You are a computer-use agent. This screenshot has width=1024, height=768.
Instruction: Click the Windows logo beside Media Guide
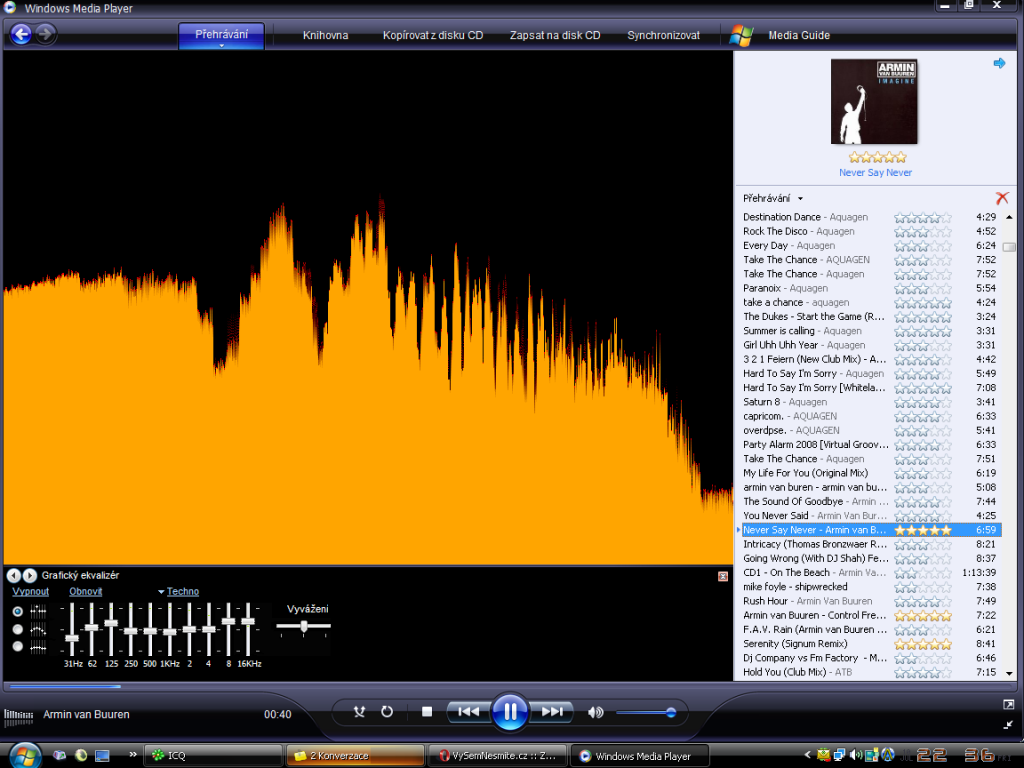coord(741,35)
